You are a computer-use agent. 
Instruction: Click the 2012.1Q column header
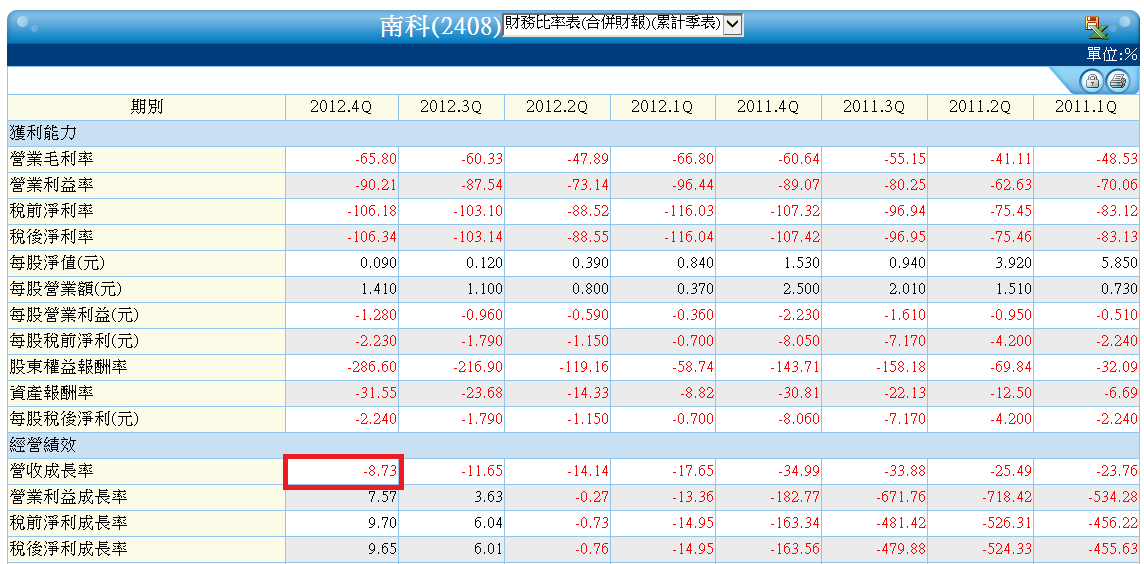point(662,107)
